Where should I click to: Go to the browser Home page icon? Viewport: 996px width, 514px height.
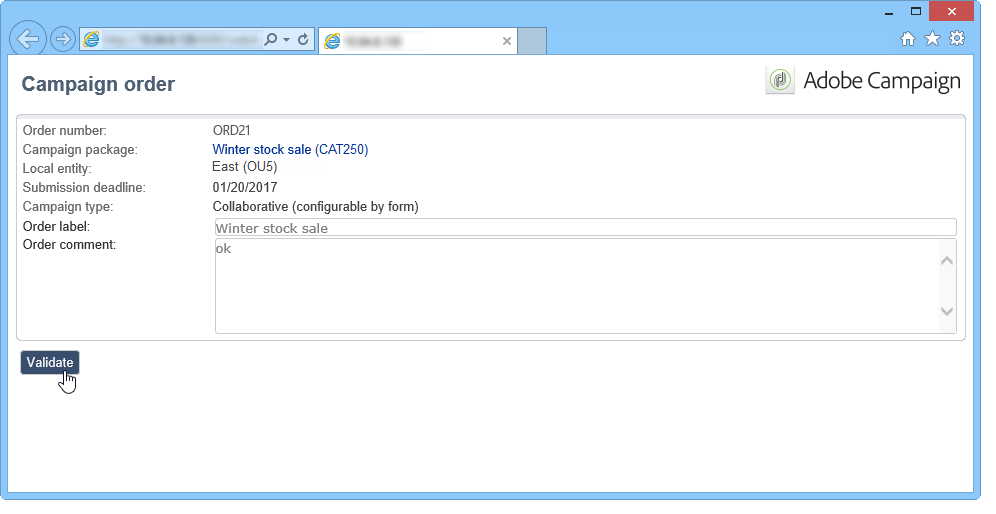click(x=908, y=39)
